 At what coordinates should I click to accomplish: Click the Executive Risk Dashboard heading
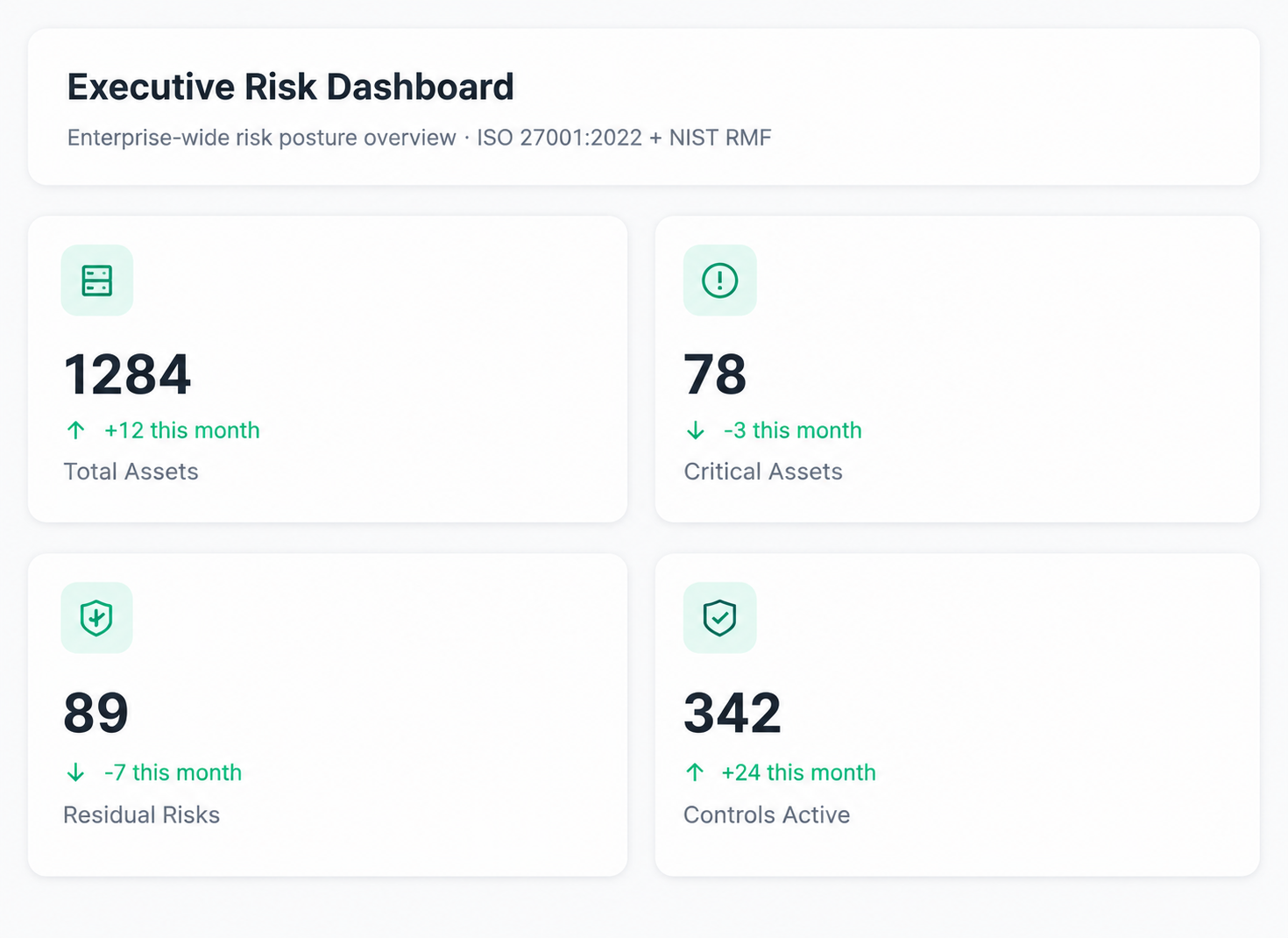[291, 87]
